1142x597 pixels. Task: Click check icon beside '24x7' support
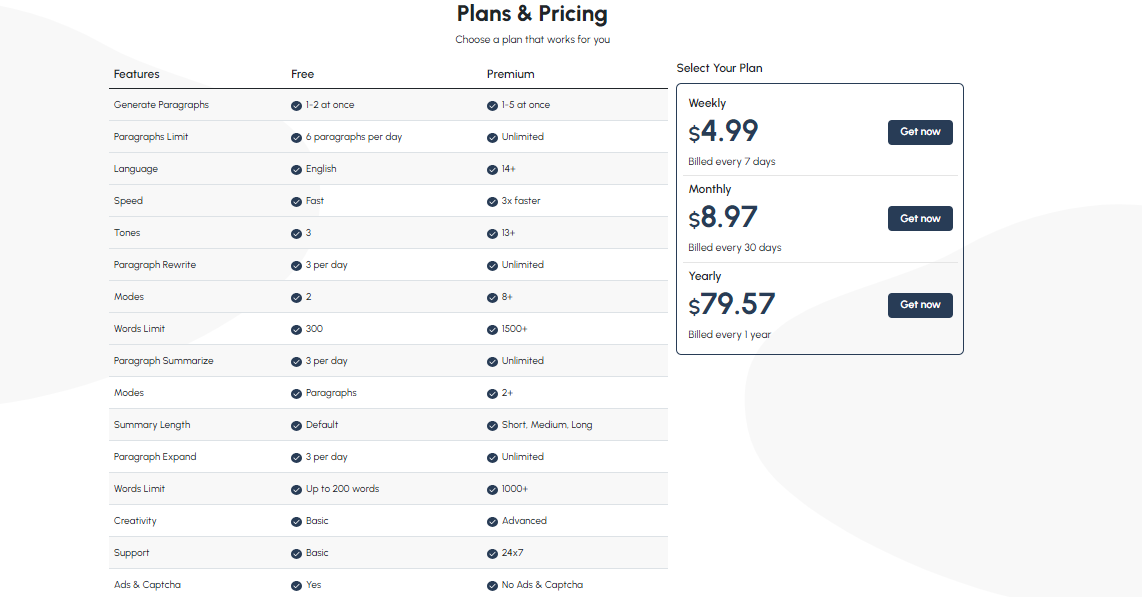click(x=492, y=554)
